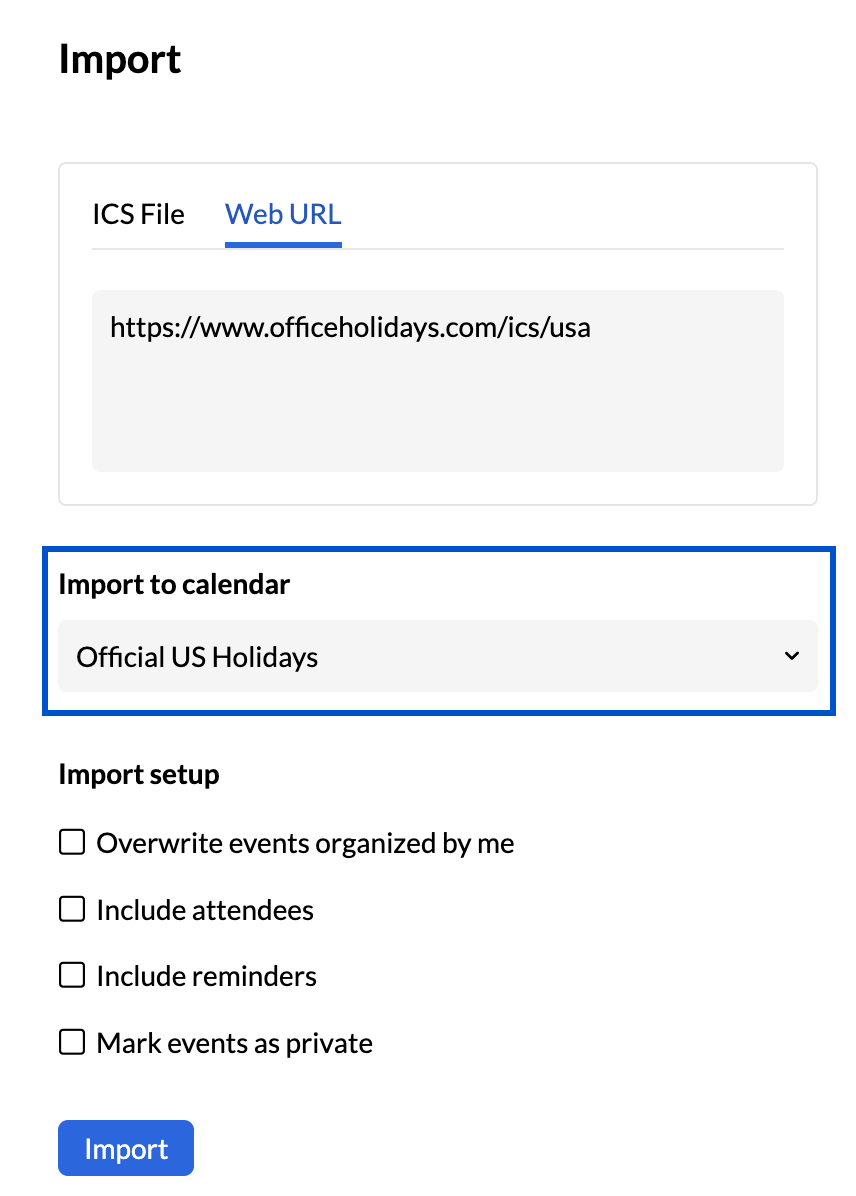Click the 'Import to calendar' field label
Image resolution: width=856 pixels, height=1196 pixels.
pos(174,585)
